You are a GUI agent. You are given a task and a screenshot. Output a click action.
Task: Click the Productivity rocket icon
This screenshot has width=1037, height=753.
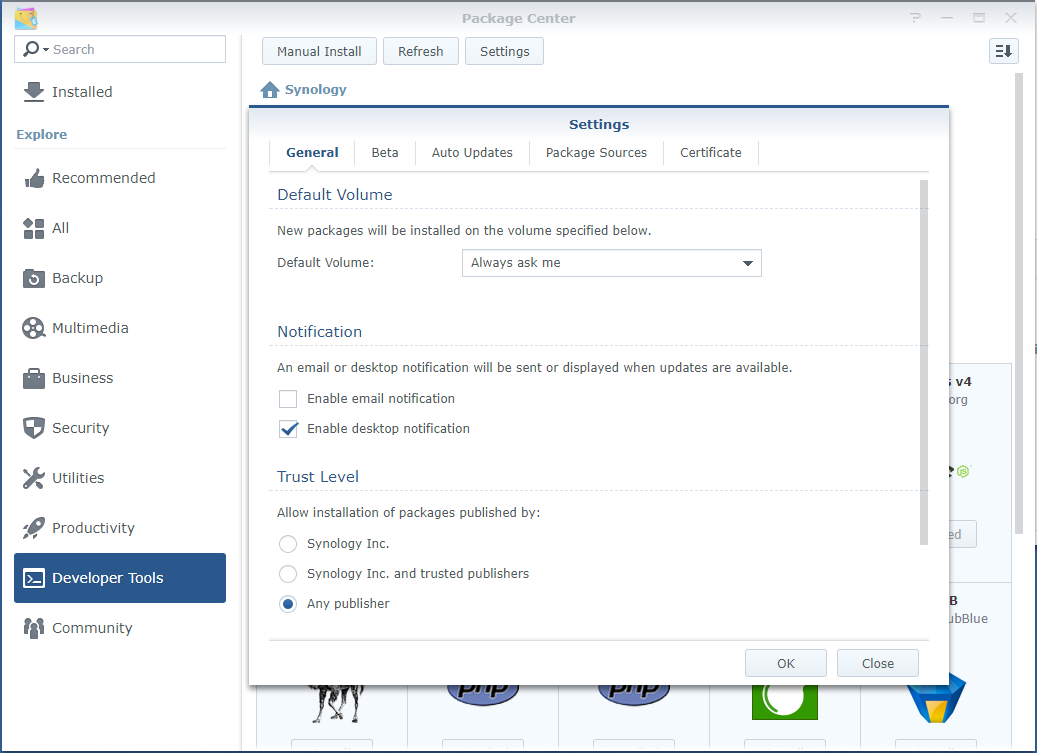click(34, 528)
